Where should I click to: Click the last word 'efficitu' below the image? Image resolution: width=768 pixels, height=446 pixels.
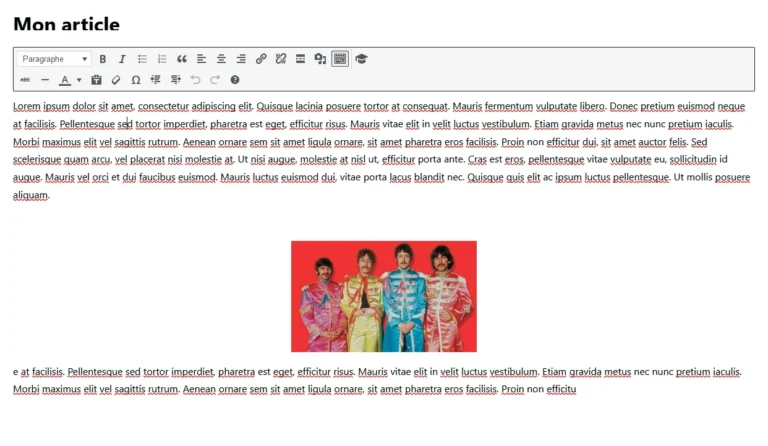click(x=561, y=389)
